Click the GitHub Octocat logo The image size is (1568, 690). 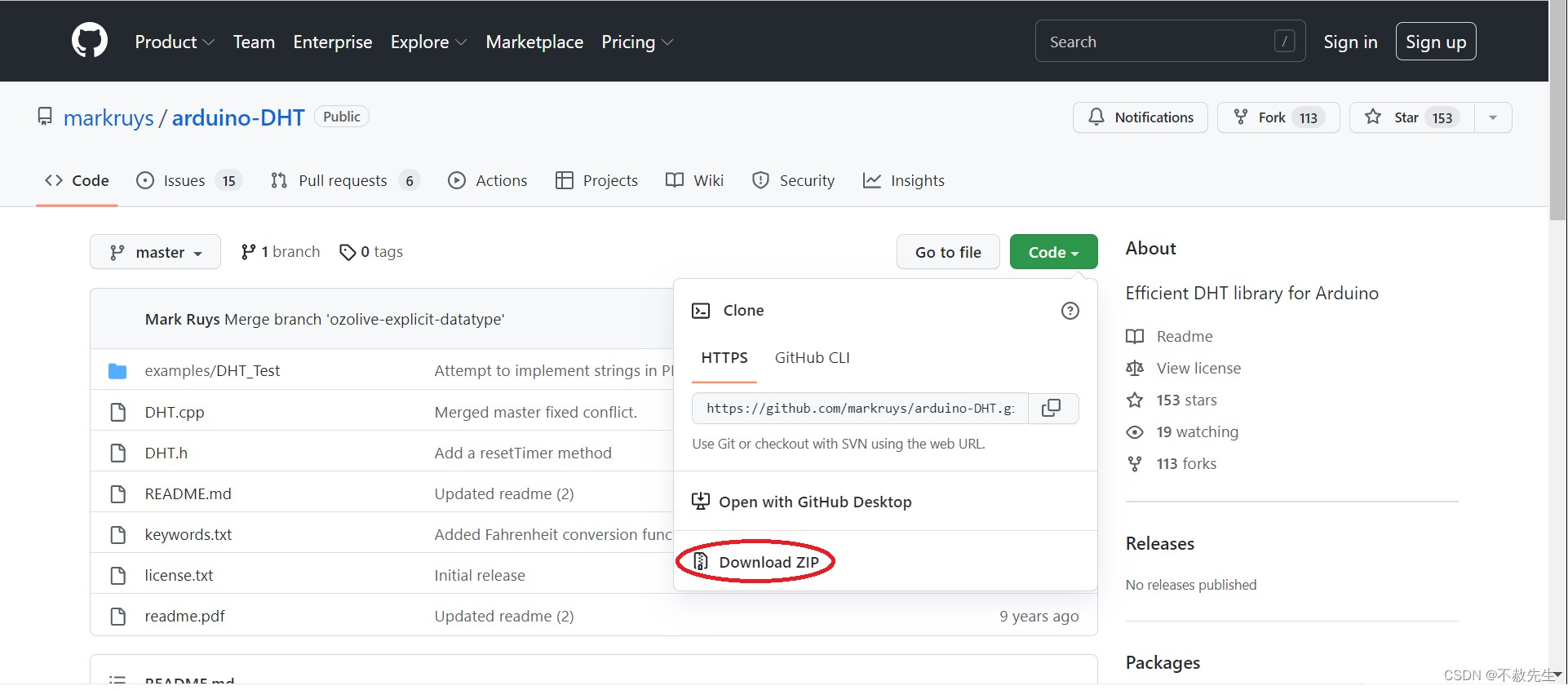pyautogui.click(x=90, y=41)
